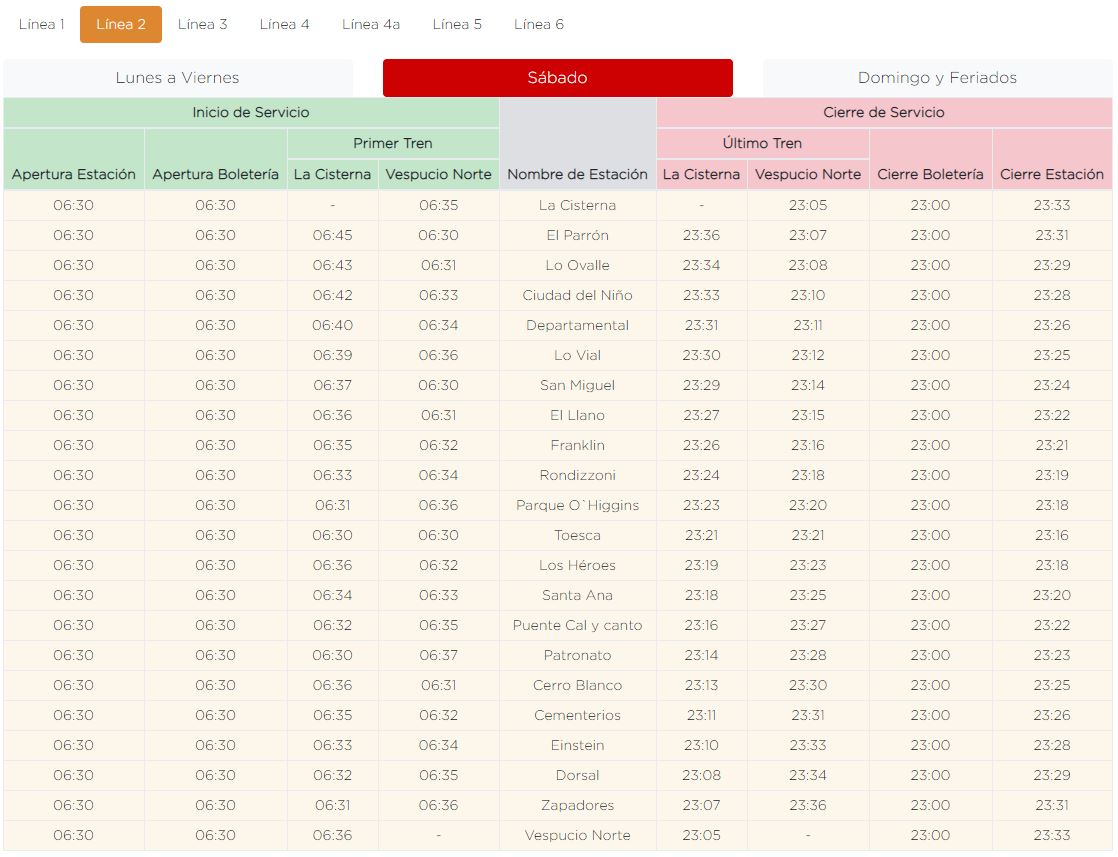Select the Sábado schedule button
The height and width of the screenshot is (857, 1118).
558,78
